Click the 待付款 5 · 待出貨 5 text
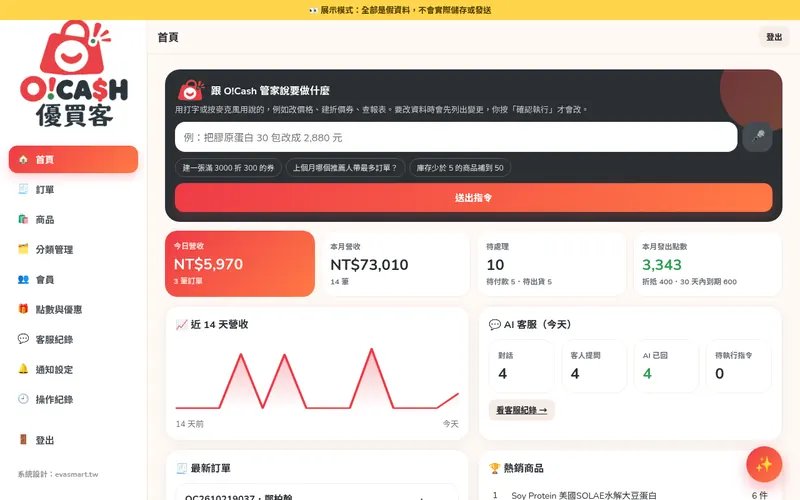 coord(519,282)
